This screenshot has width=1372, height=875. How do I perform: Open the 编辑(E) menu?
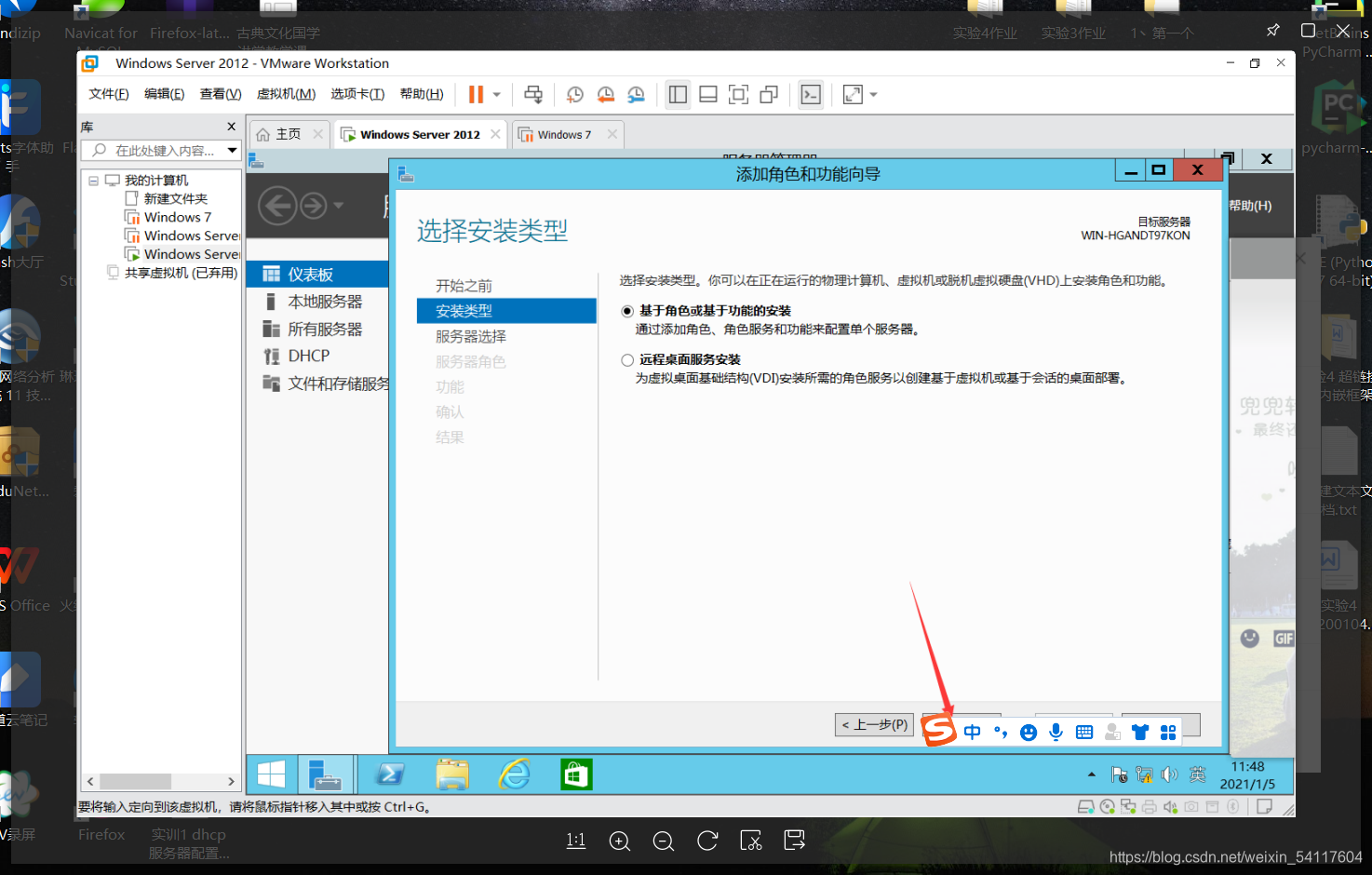click(165, 94)
